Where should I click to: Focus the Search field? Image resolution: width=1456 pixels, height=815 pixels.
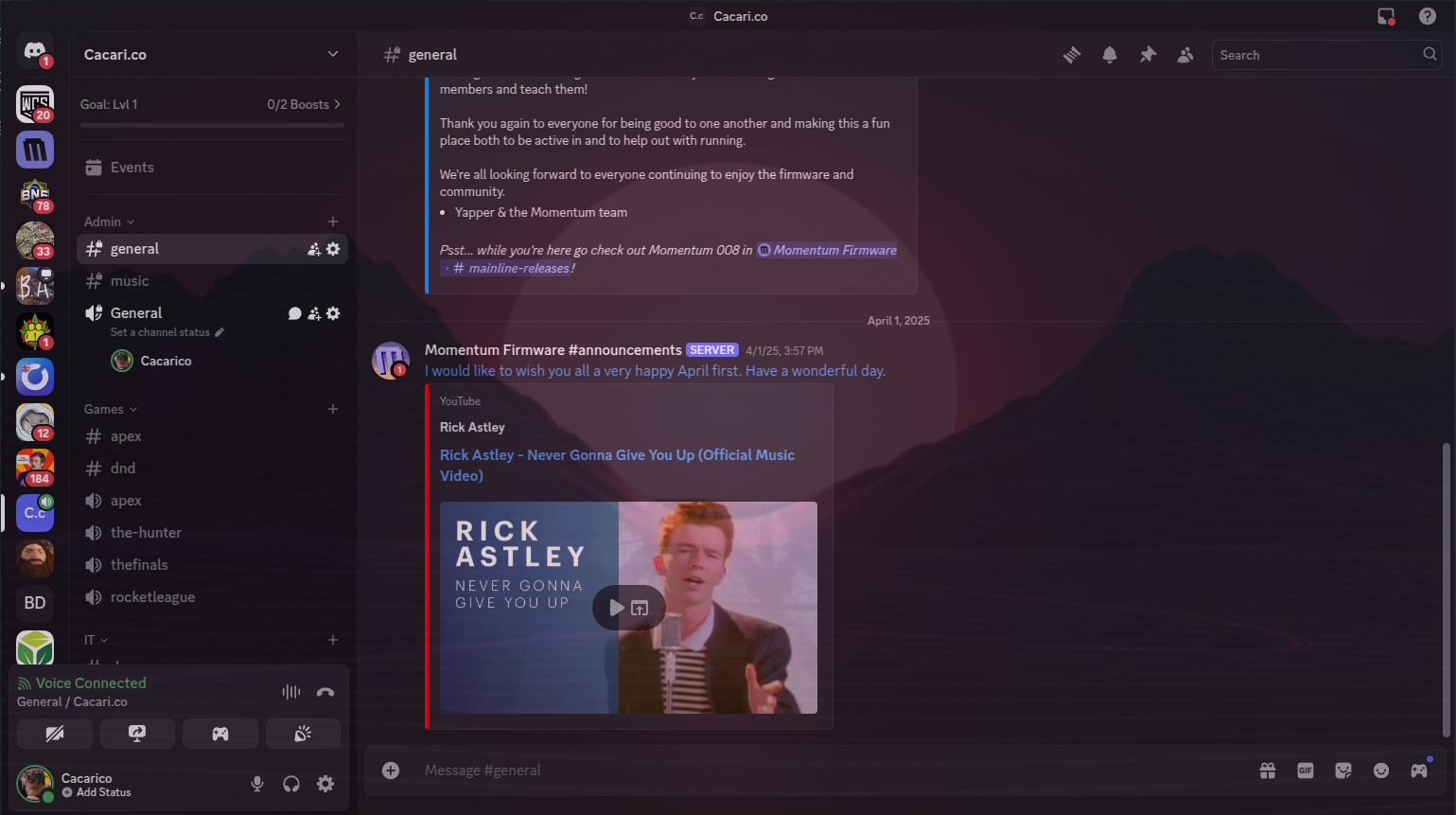pos(1326,55)
